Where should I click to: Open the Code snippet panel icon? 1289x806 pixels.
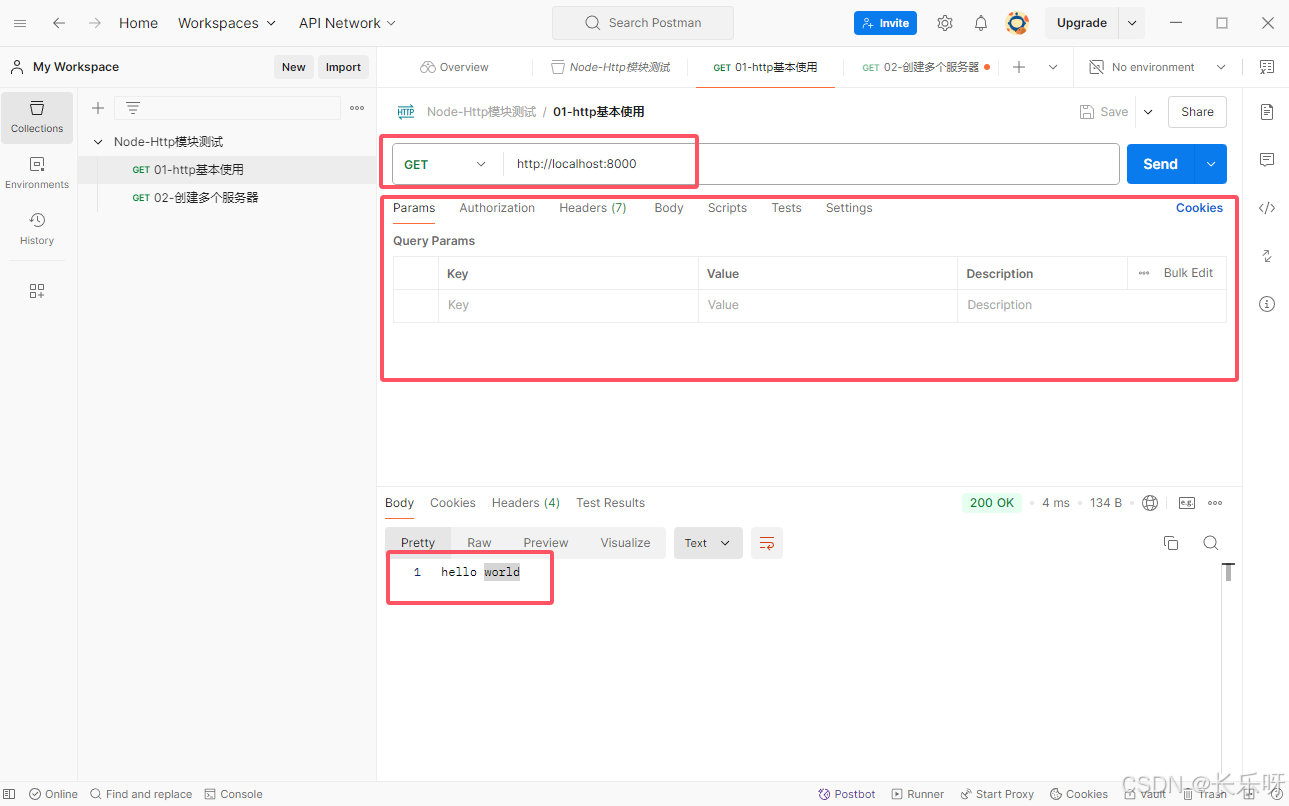point(1267,208)
